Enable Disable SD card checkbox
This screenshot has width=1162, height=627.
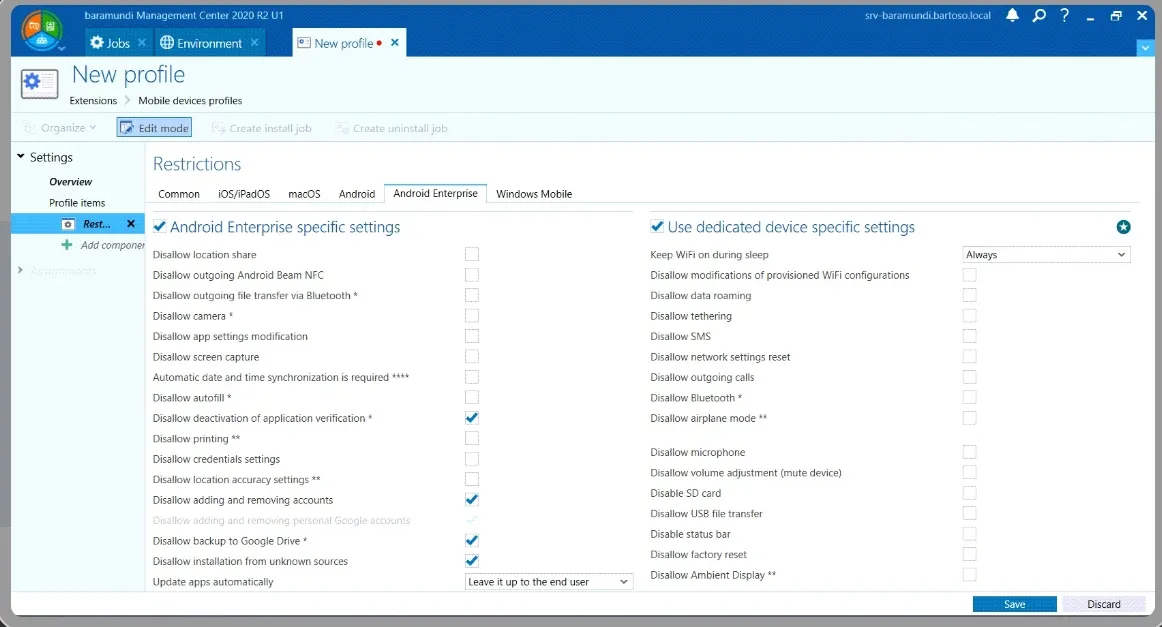[x=969, y=493]
